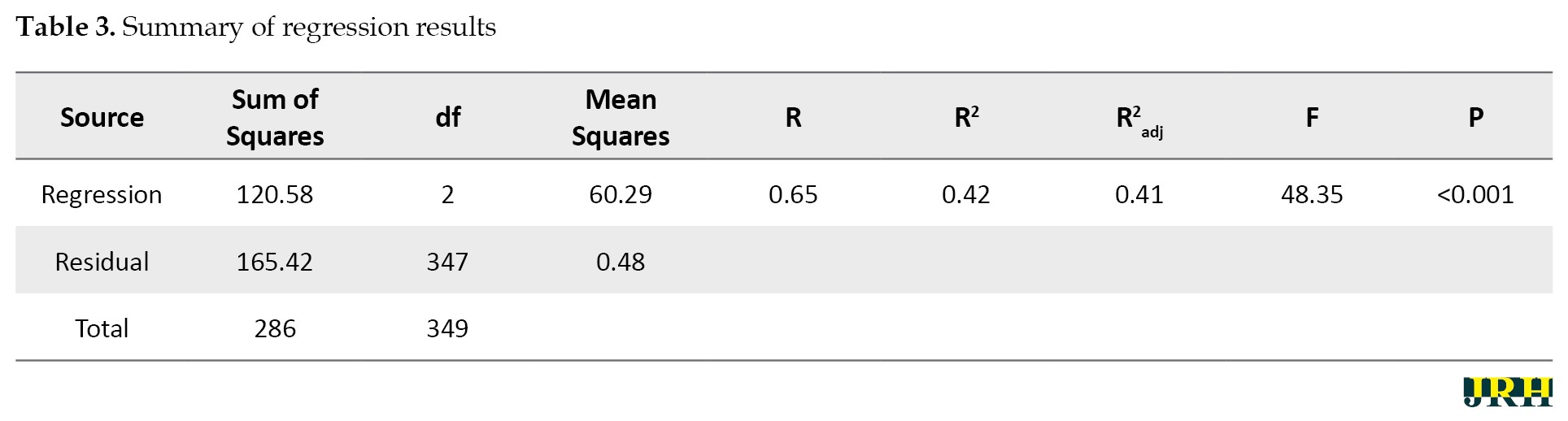Click the 60.29 mean squares value

tap(621, 195)
